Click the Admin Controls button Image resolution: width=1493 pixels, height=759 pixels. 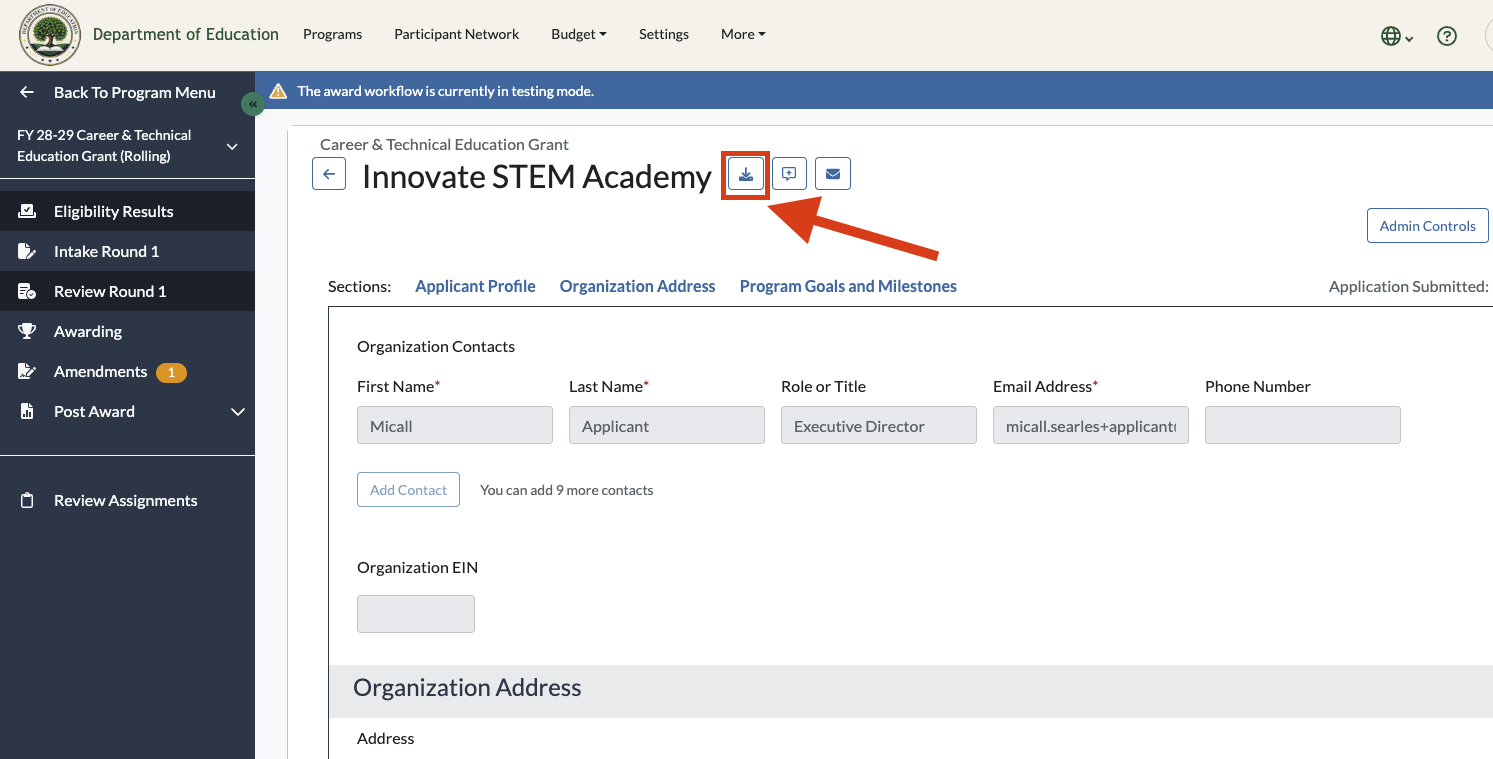click(x=1427, y=226)
